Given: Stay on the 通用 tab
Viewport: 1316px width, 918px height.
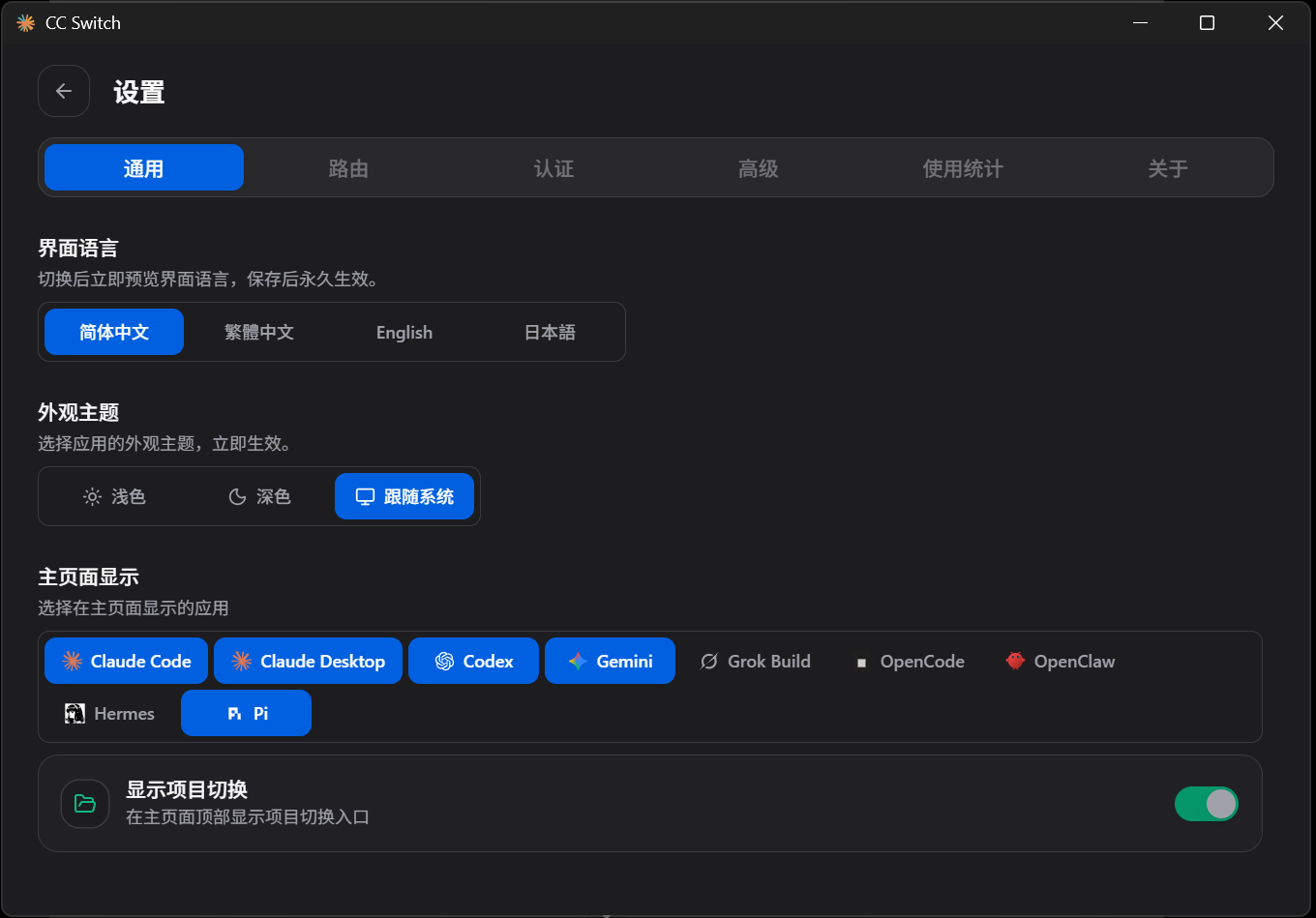Looking at the screenshot, I should pyautogui.click(x=144, y=168).
